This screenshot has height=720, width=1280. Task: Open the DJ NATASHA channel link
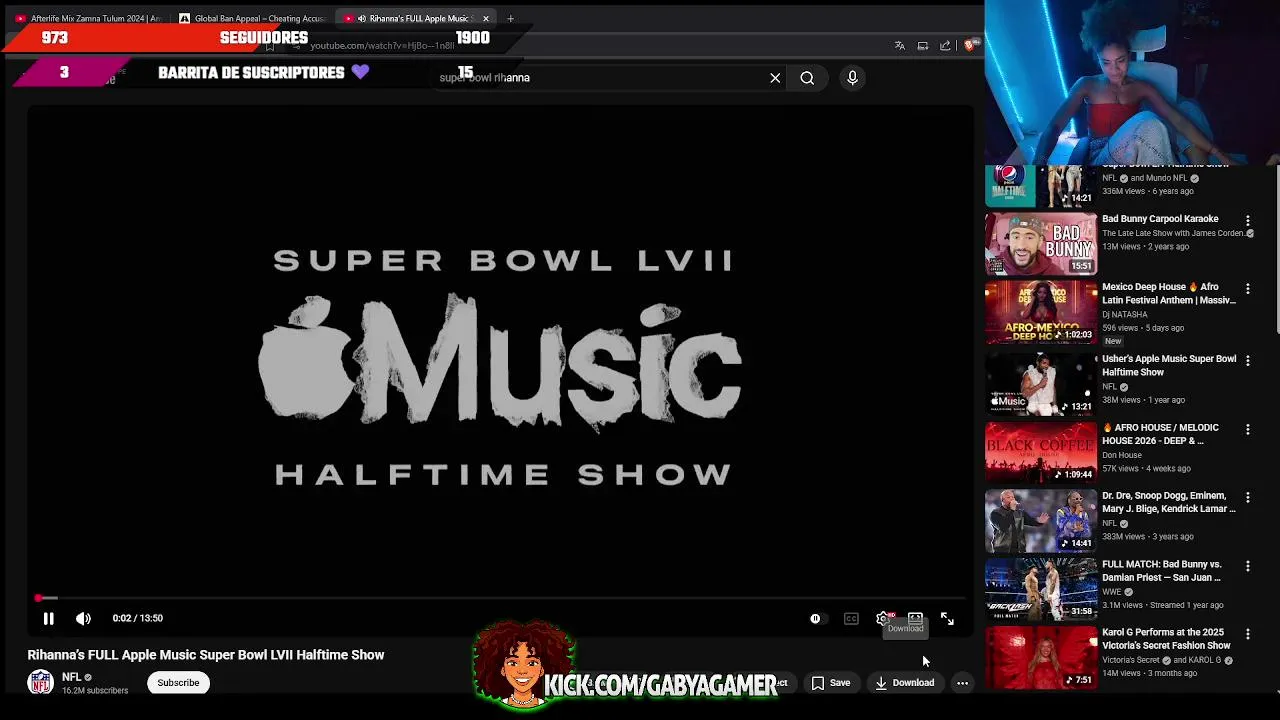click(x=1124, y=314)
